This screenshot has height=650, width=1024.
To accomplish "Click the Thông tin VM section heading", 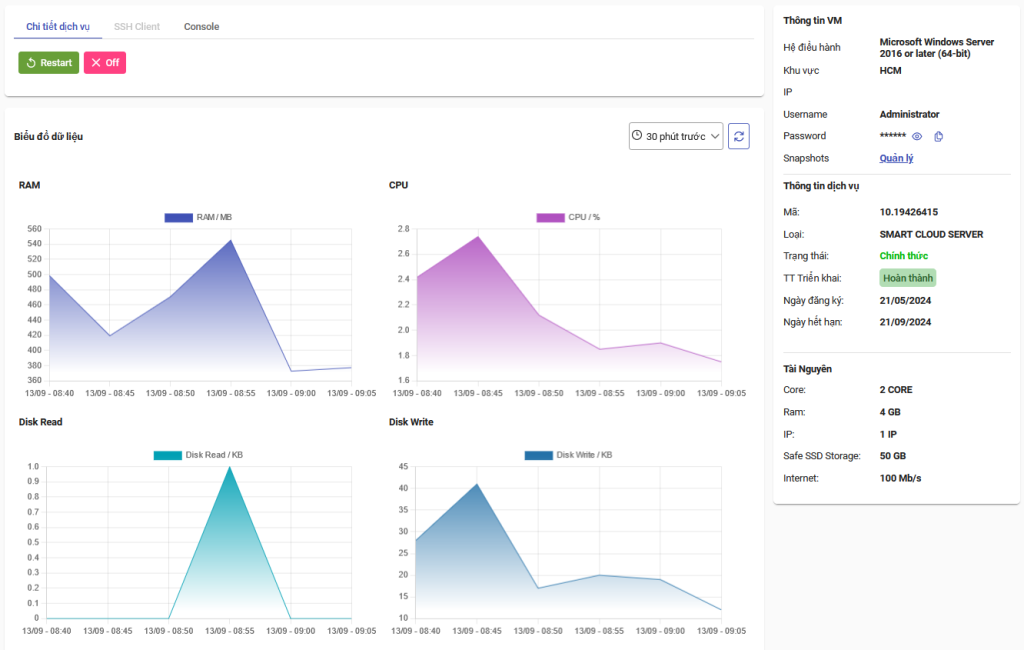I will tap(812, 21).
